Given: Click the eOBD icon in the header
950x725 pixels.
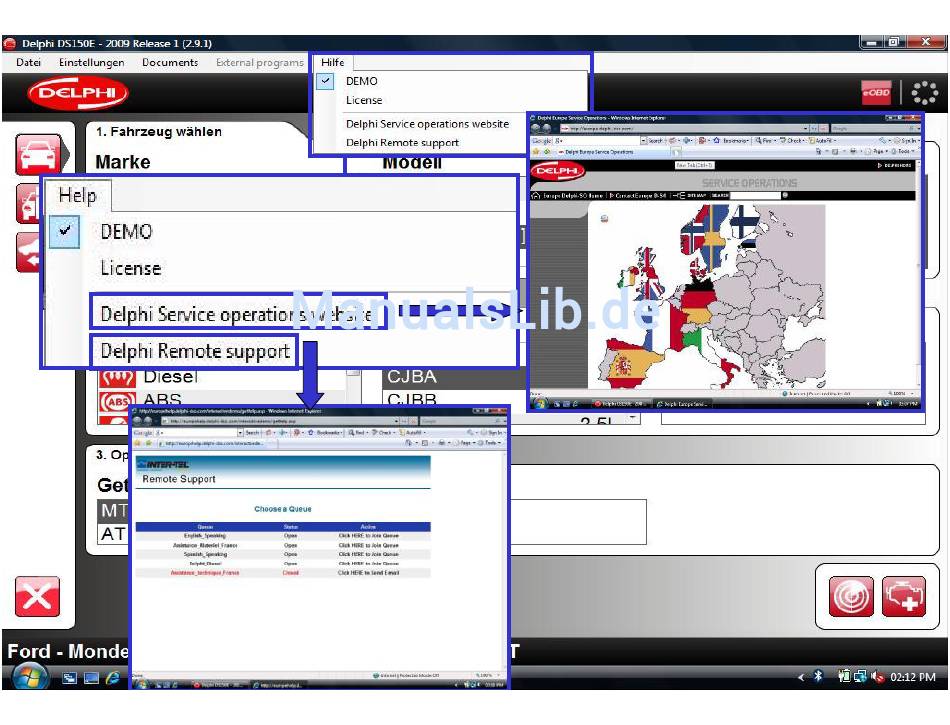Looking at the screenshot, I should point(876,93).
